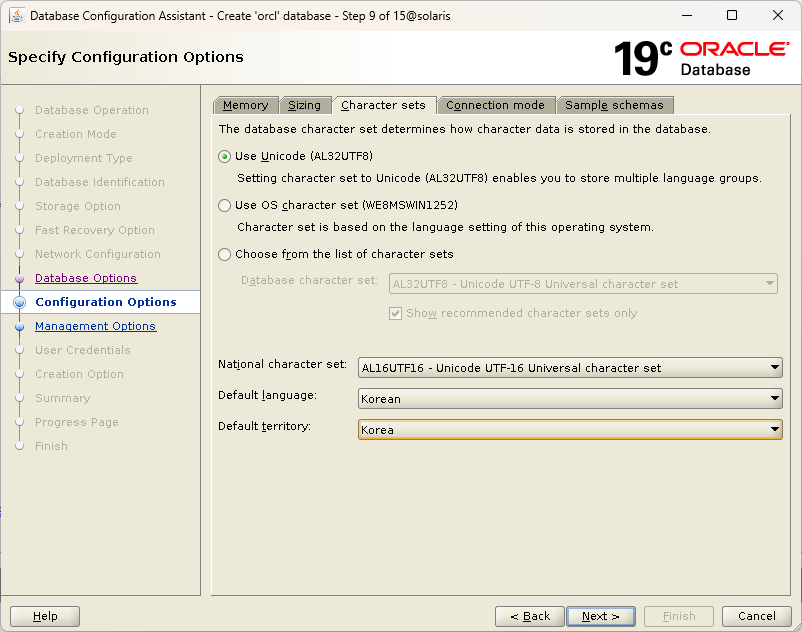
Task: Select the Use Unicode (AL32UTF8) radio button
Action: point(225,156)
